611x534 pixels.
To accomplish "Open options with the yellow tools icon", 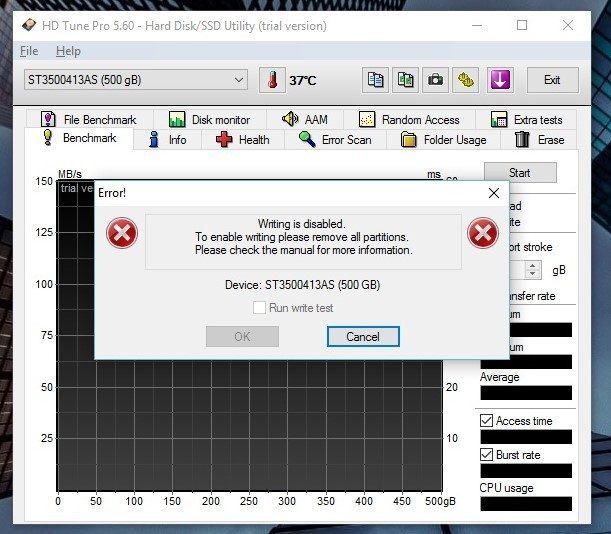I will tap(466, 80).
